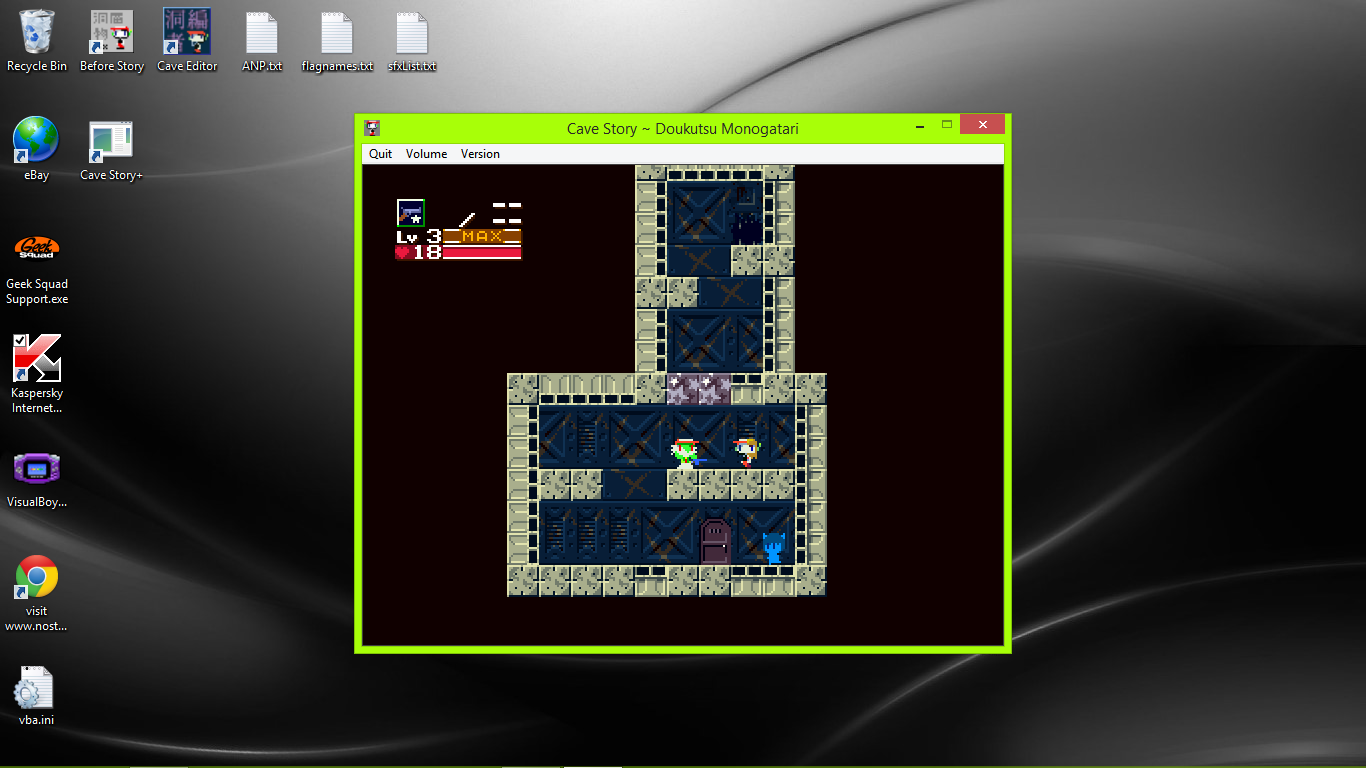
Task: Select the Recycle Bin desktop icon
Action: coord(37,41)
